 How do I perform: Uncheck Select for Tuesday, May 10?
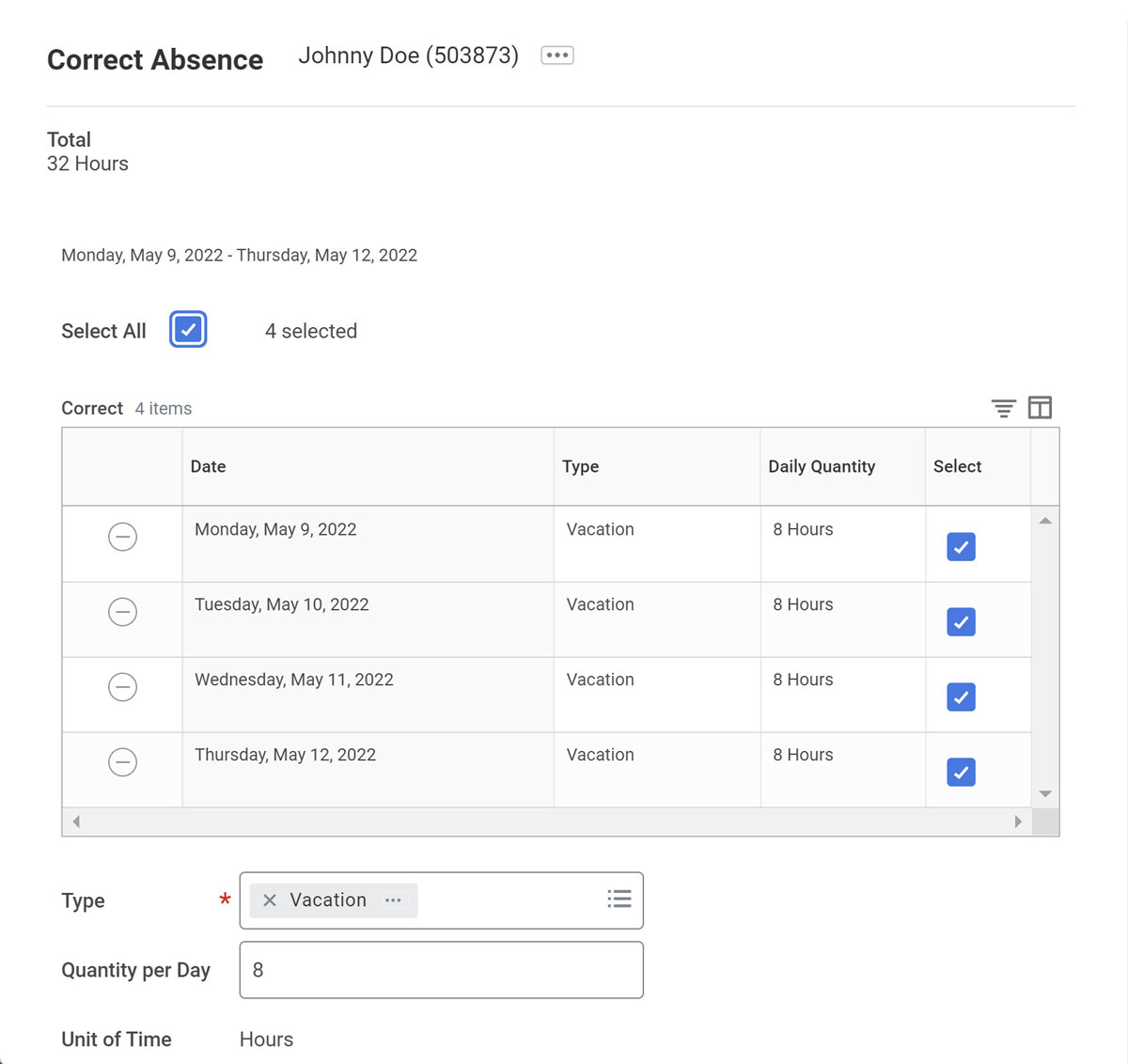click(961, 622)
